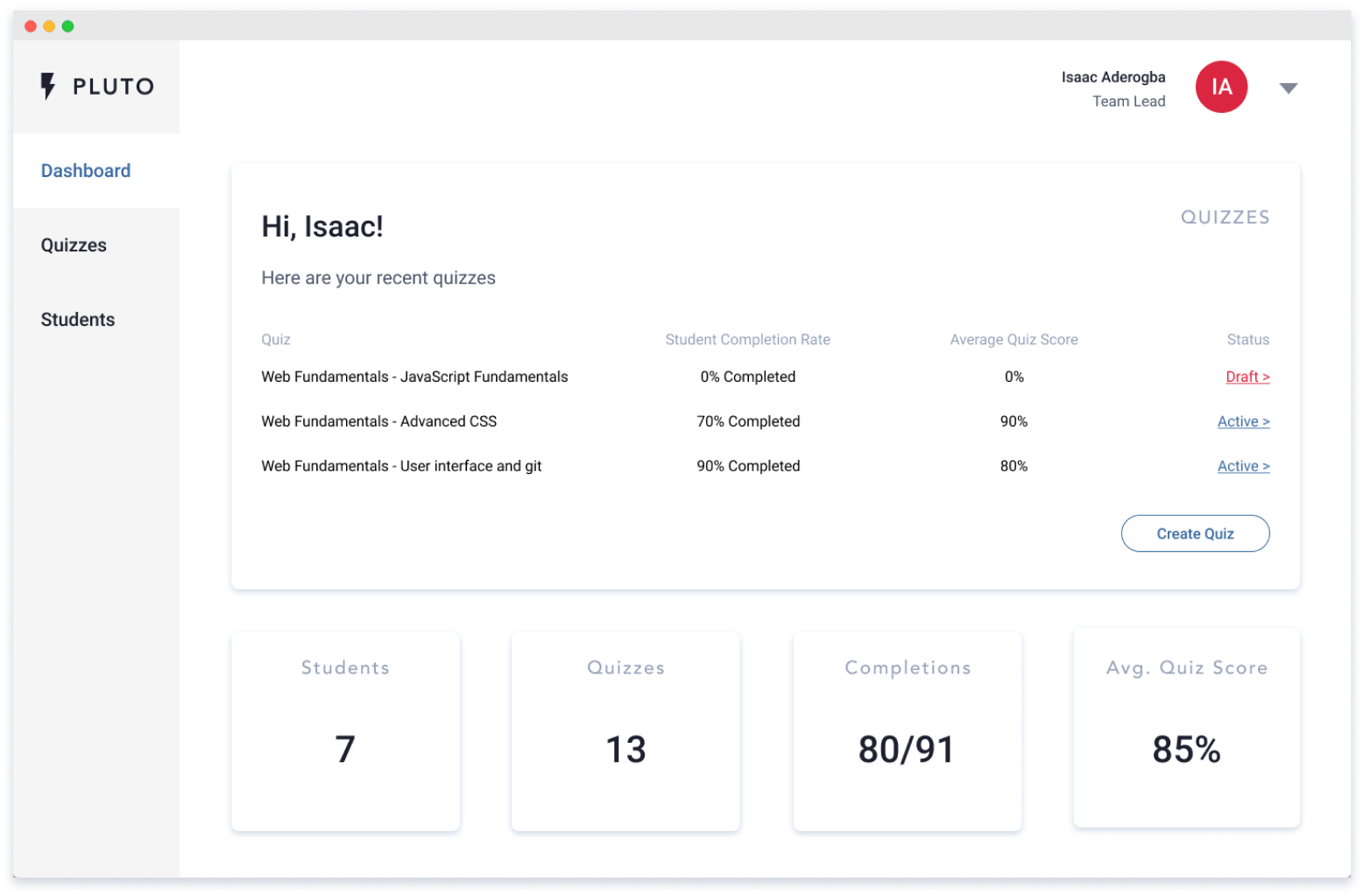Click the yellow minimize window button

pyautogui.click(x=49, y=26)
